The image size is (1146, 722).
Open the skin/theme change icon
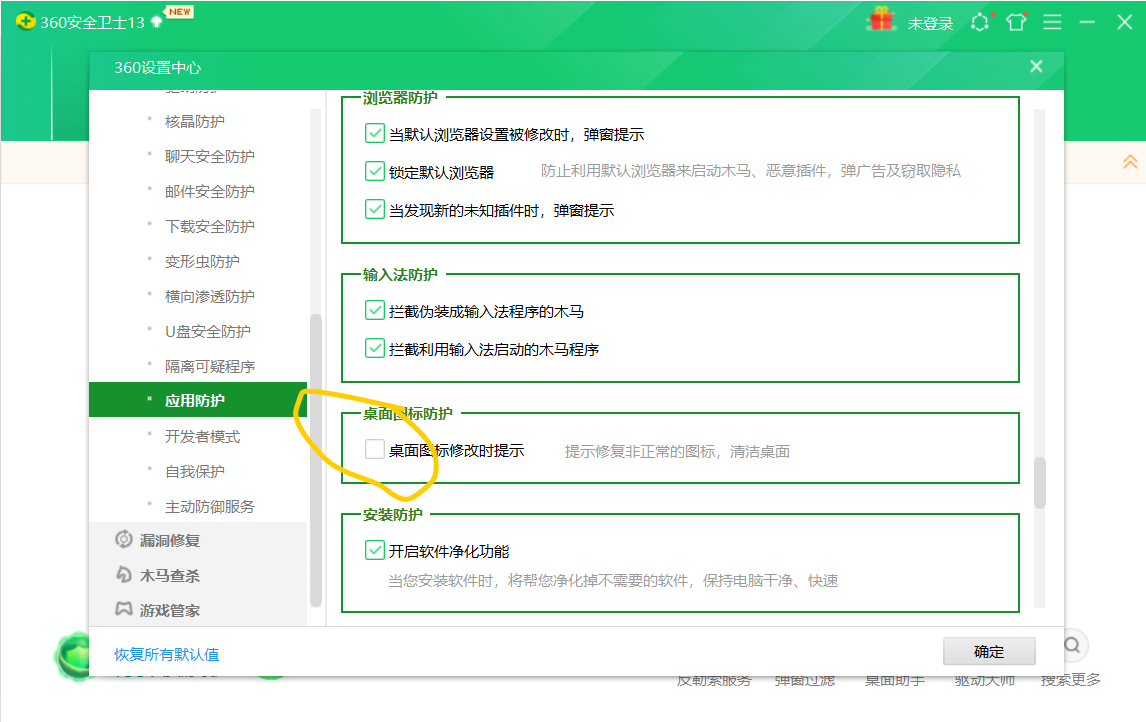click(1015, 22)
